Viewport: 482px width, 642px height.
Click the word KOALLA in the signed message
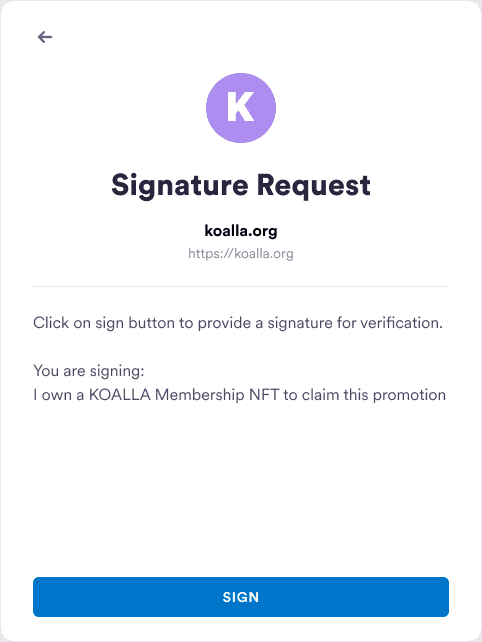point(120,395)
